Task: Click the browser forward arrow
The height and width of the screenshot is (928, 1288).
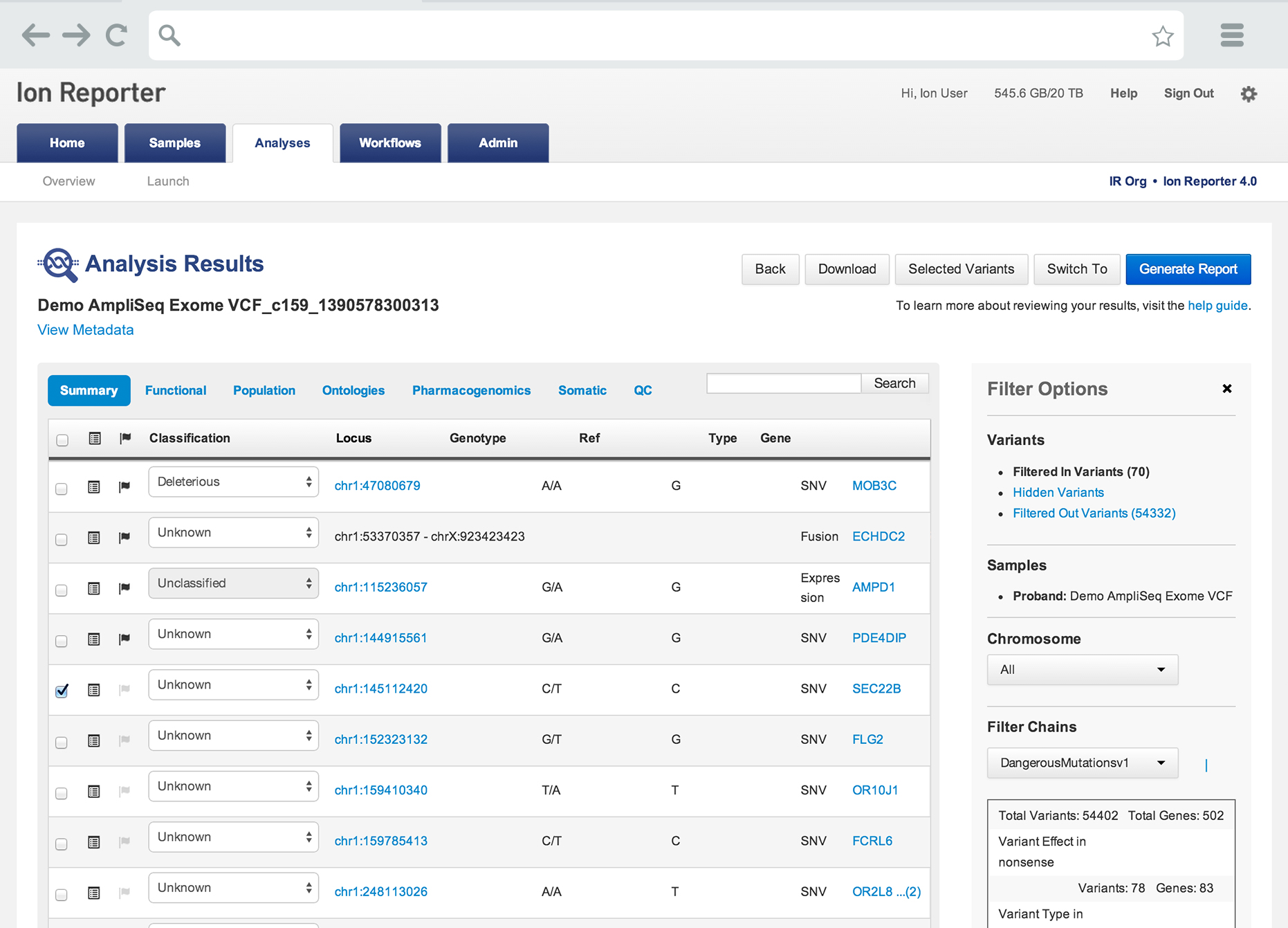Action: pyautogui.click(x=76, y=35)
